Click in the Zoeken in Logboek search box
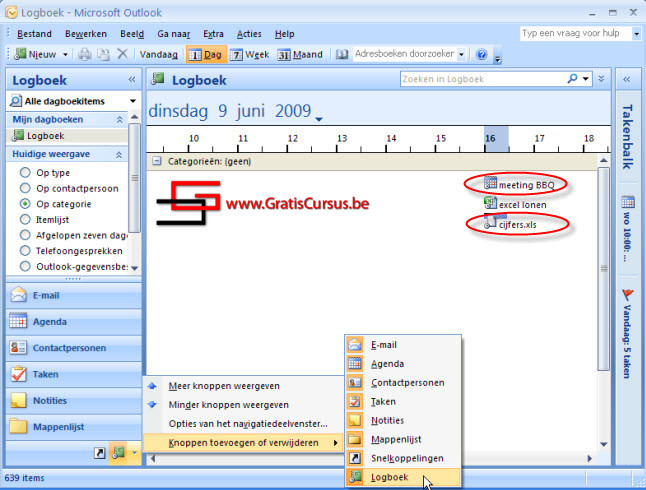 (x=482, y=79)
